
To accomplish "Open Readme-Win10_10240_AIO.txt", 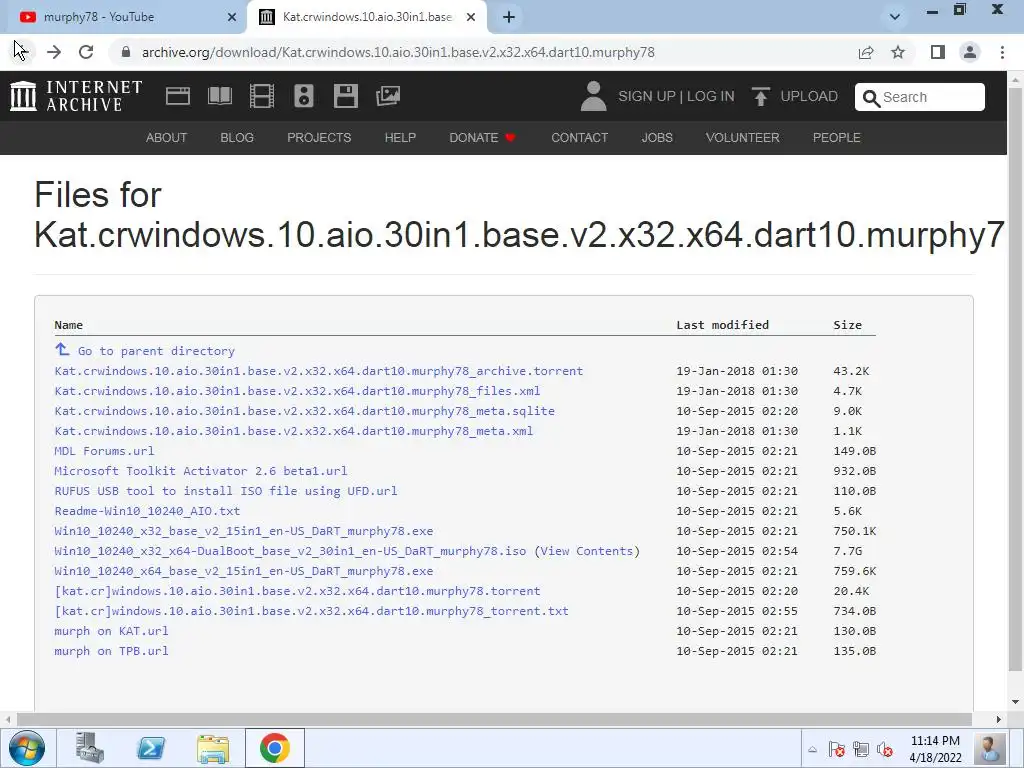I will [147, 511].
